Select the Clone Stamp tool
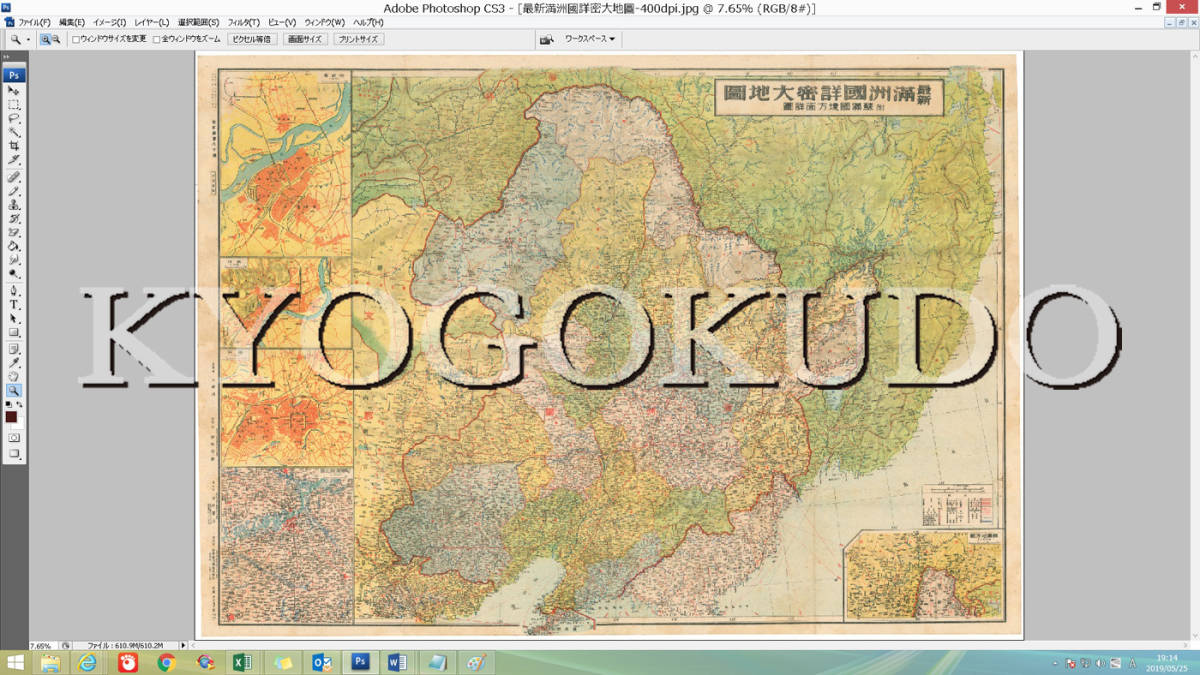1200x675 pixels. coord(14,204)
